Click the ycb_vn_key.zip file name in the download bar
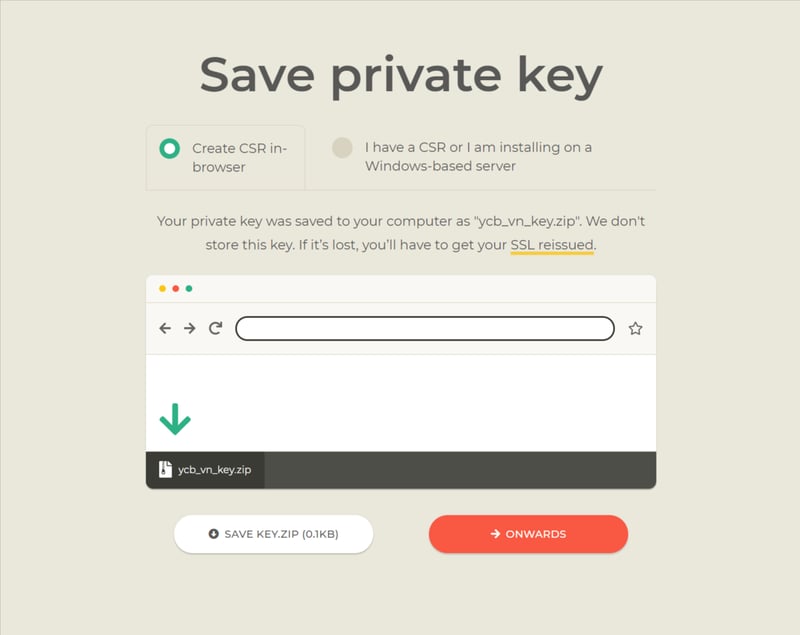Image resolution: width=800 pixels, height=635 pixels. 216,470
